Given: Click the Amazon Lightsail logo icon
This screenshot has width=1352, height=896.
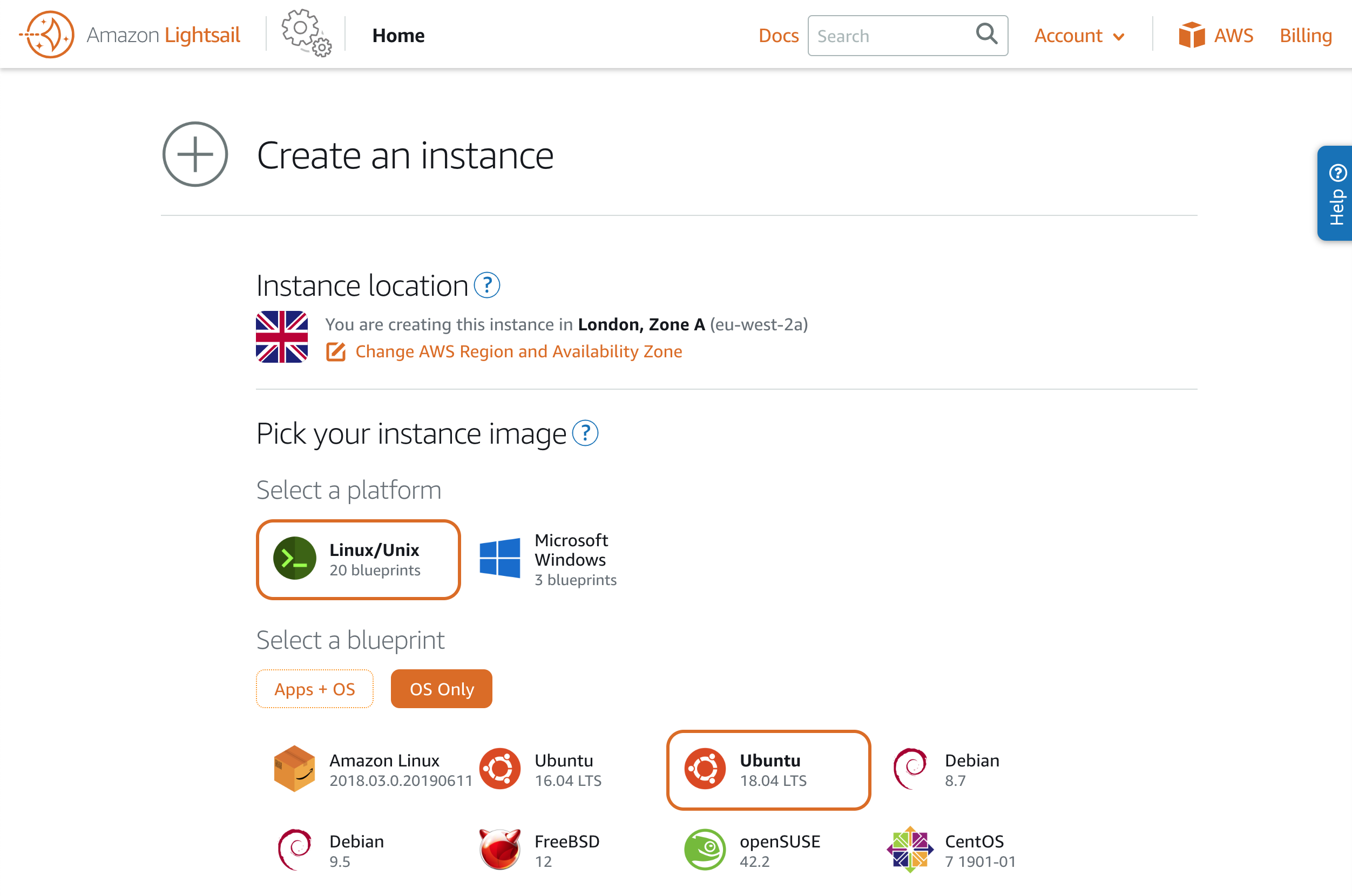Looking at the screenshot, I should 47,35.
